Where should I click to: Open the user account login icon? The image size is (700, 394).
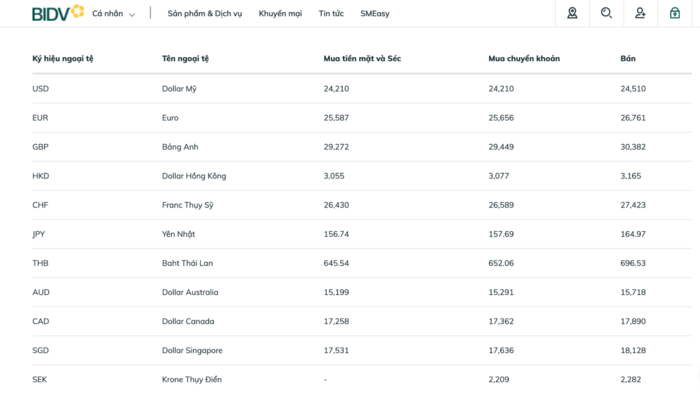click(x=640, y=13)
